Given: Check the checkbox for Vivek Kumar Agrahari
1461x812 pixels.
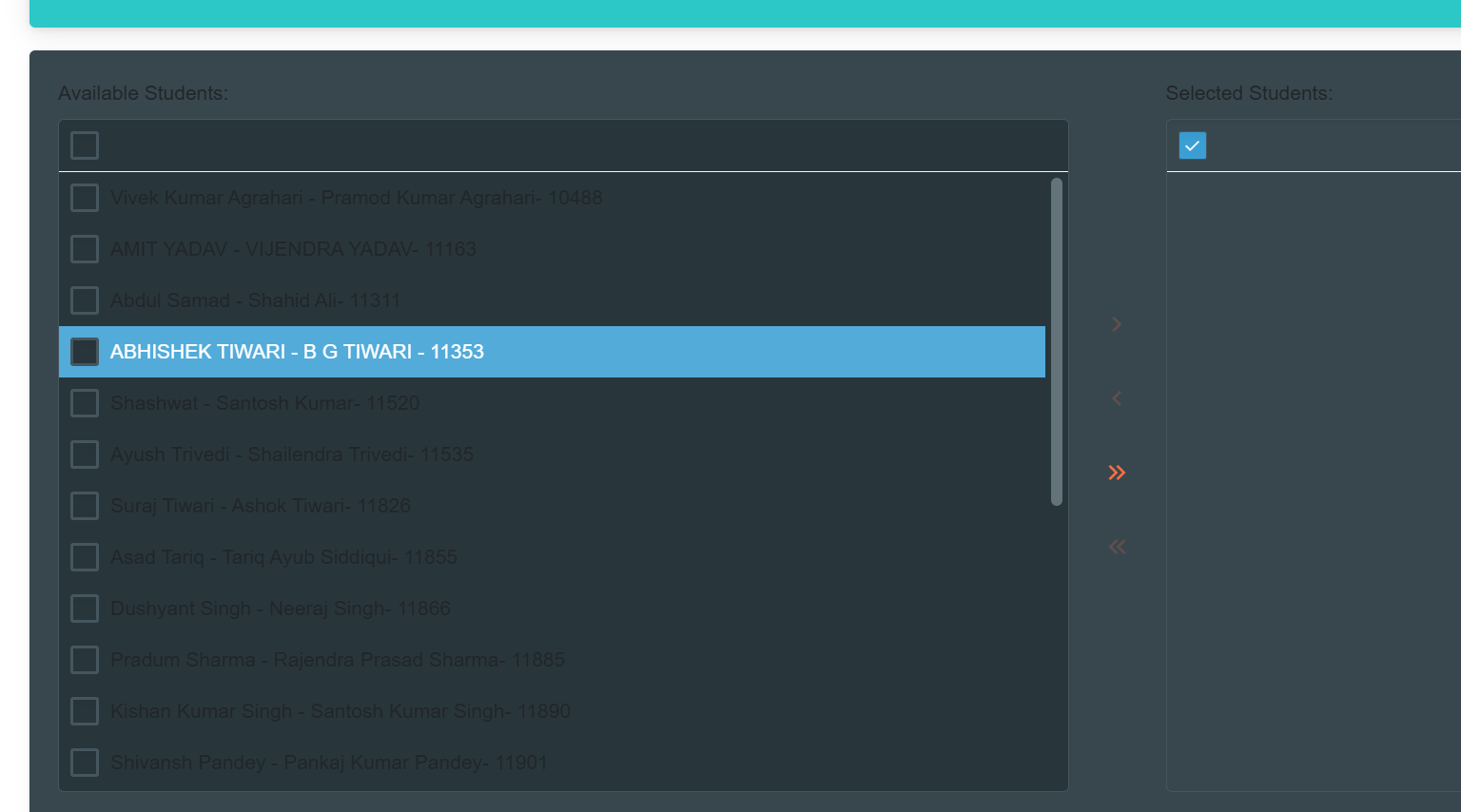Looking at the screenshot, I should coord(84,197).
